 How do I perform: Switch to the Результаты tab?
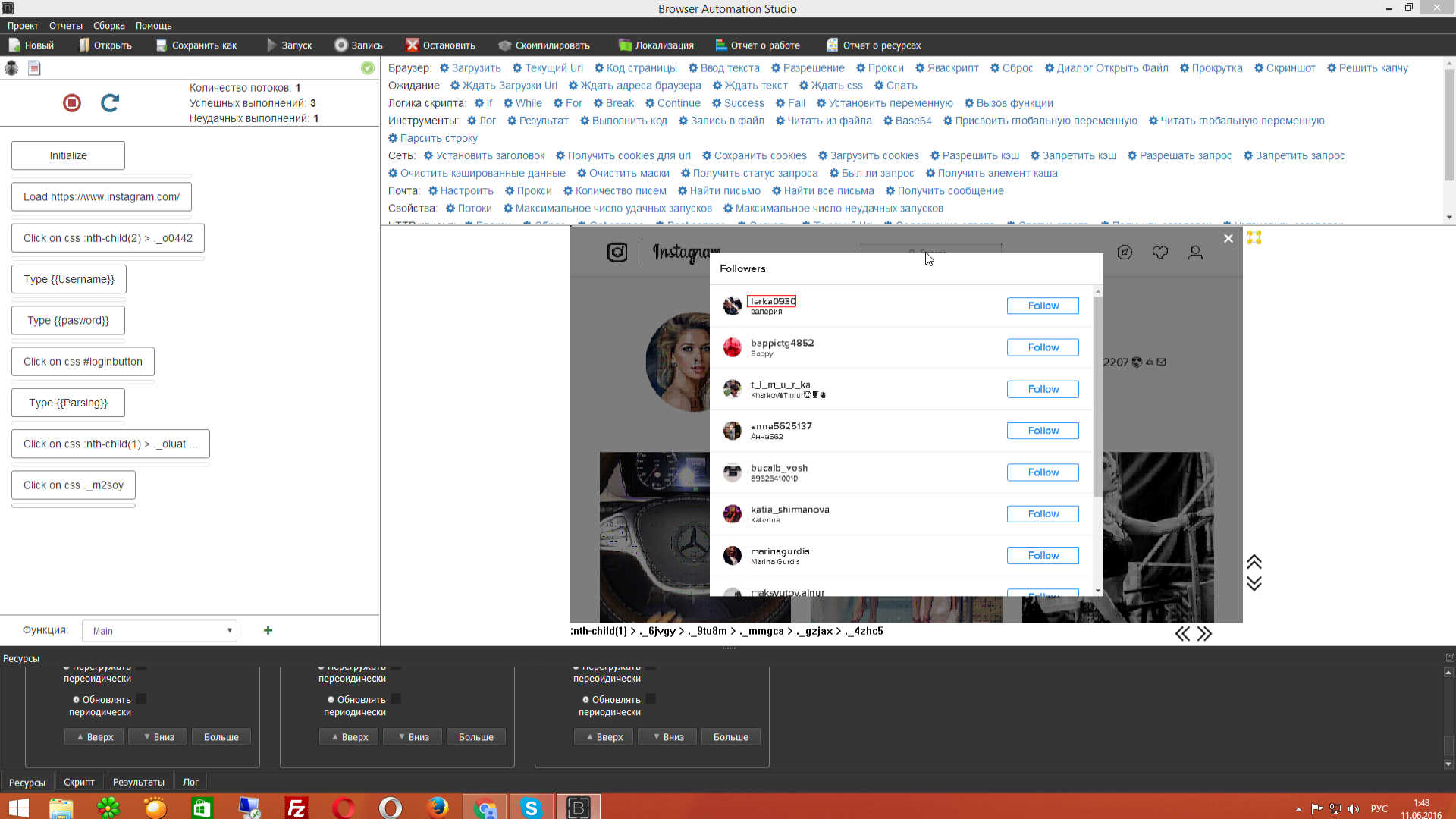pyautogui.click(x=138, y=782)
